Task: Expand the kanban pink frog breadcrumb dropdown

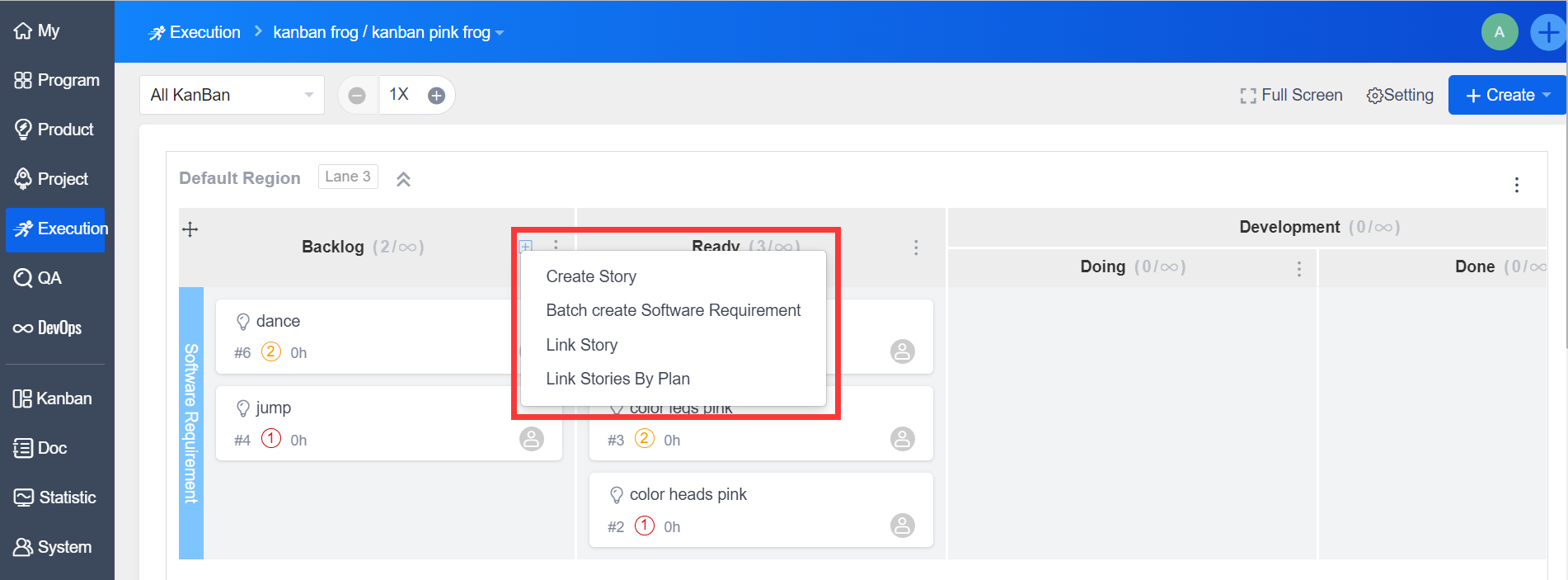Action: click(x=500, y=33)
